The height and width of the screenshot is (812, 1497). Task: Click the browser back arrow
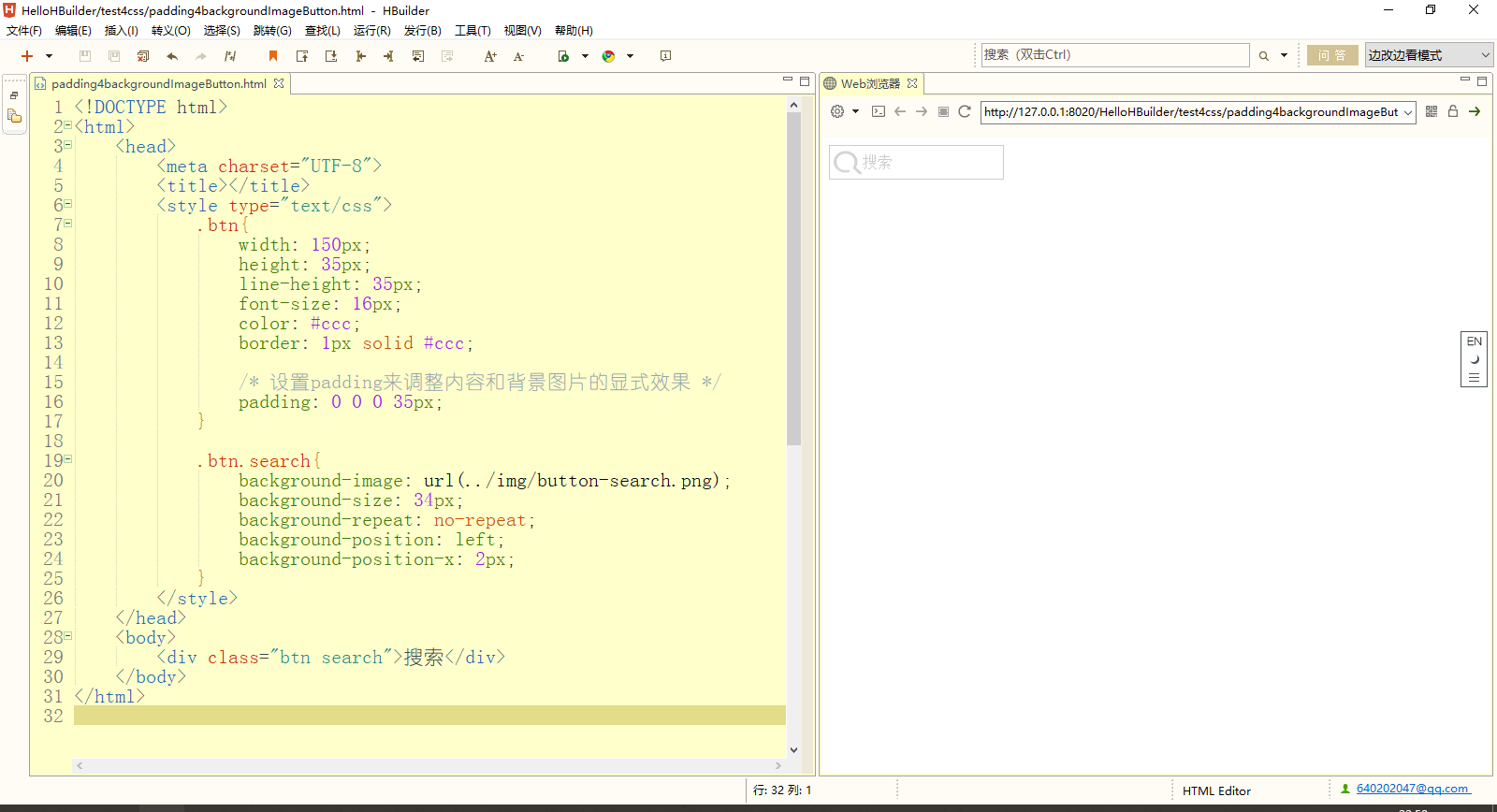point(900,111)
